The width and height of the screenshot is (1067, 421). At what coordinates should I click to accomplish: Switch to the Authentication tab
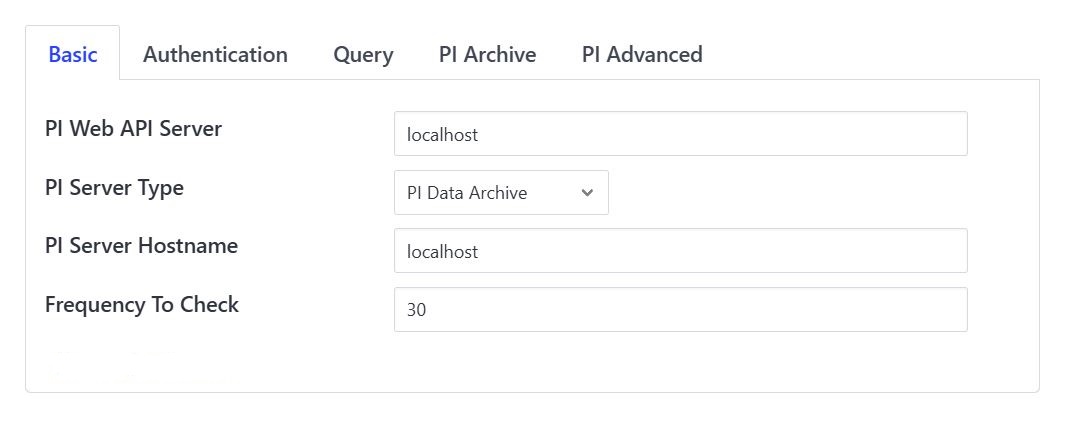click(x=215, y=54)
